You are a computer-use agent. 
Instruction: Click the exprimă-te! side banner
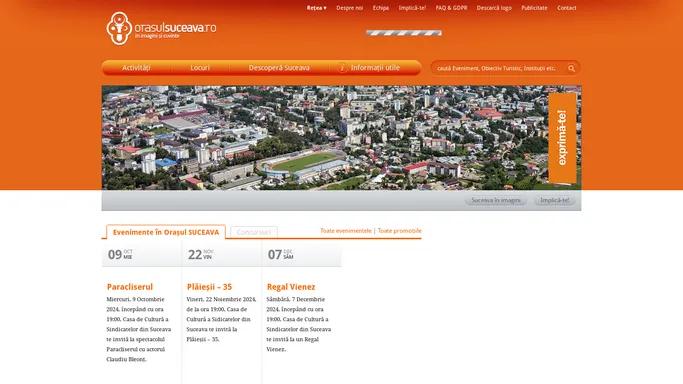point(562,138)
